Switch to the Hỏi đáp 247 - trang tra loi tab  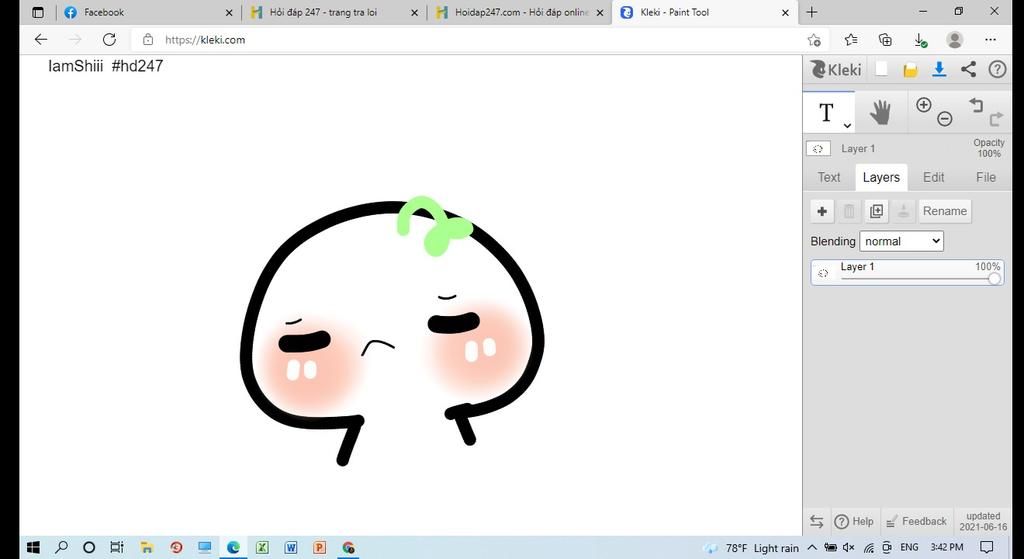(x=336, y=12)
